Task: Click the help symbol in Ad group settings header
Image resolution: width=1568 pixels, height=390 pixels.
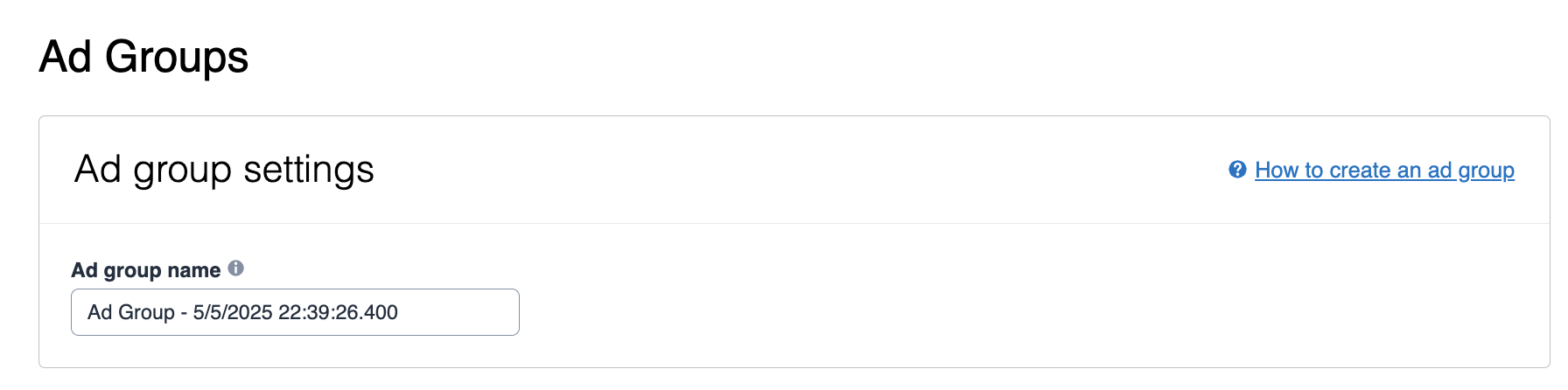Action: [1237, 170]
